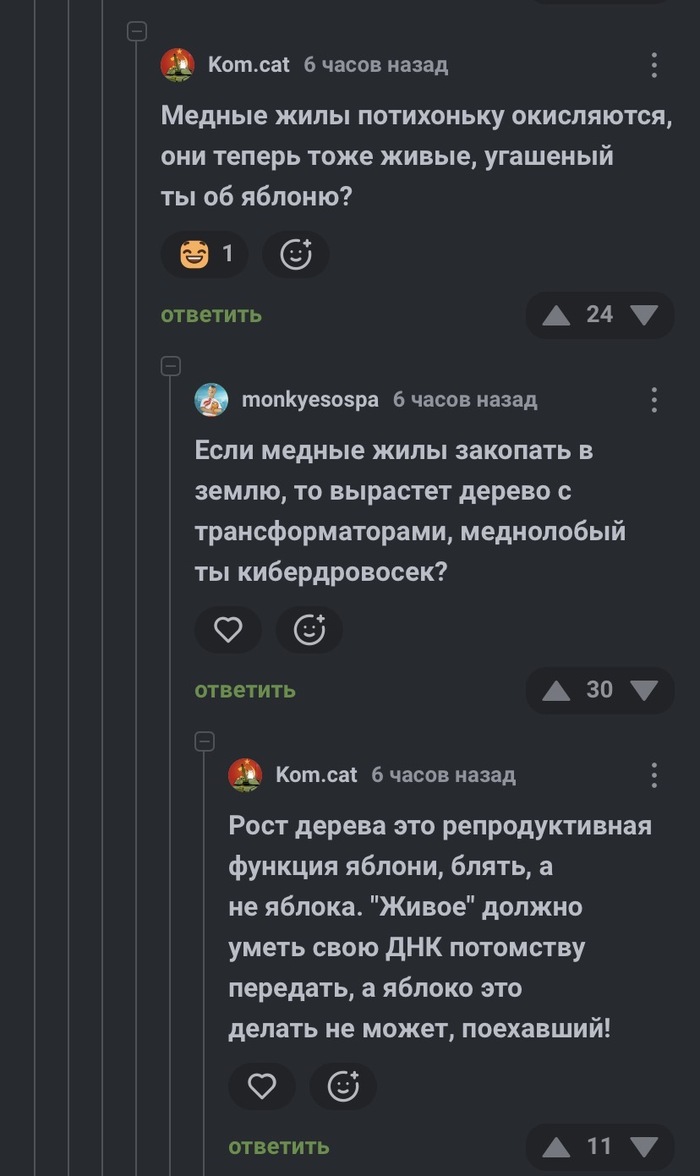Open three-dot menu on monkyesospa comment
700x1176 pixels.
[x=654, y=400]
